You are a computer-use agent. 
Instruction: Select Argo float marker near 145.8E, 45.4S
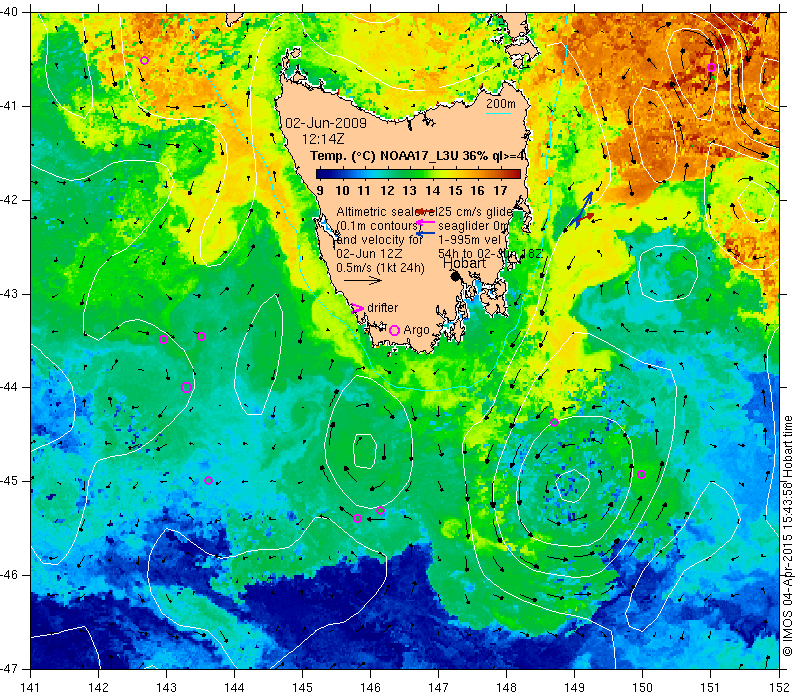coord(357,519)
